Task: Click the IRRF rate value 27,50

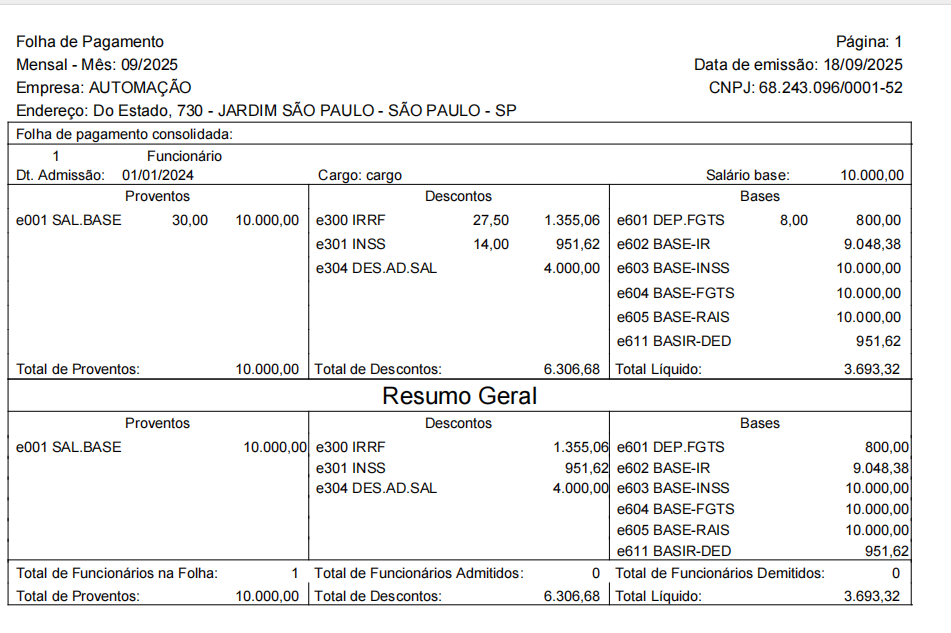Action: [x=490, y=220]
